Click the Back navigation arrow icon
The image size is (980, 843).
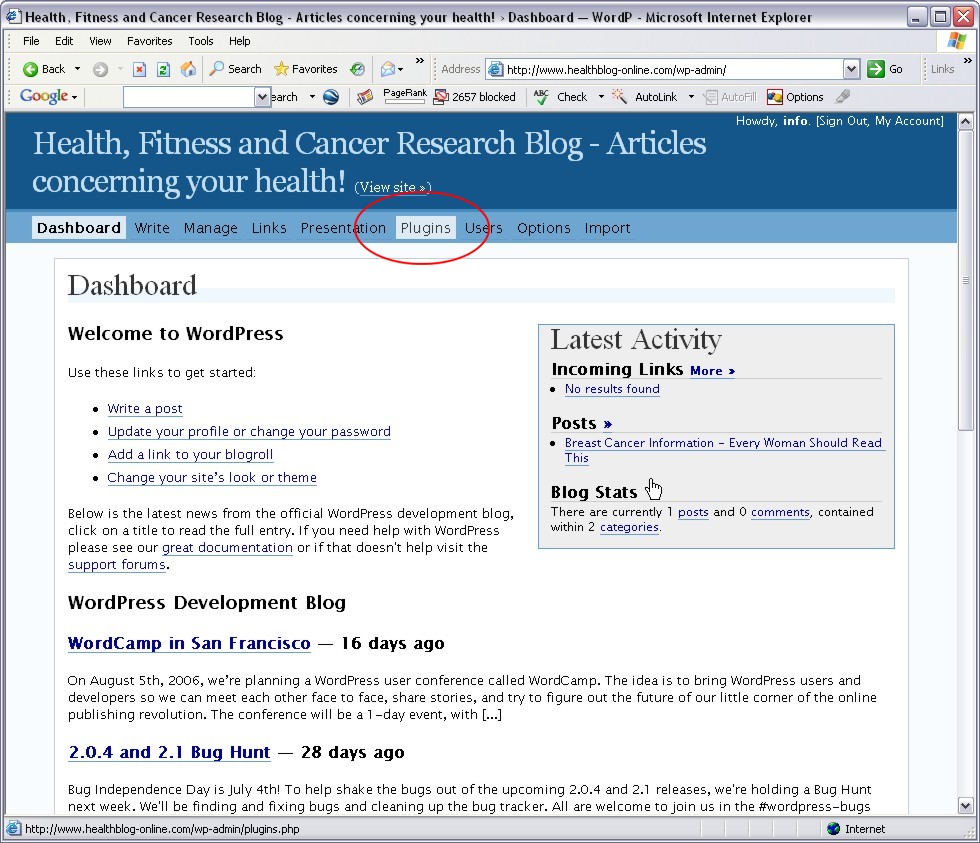pyautogui.click(x=29, y=69)
